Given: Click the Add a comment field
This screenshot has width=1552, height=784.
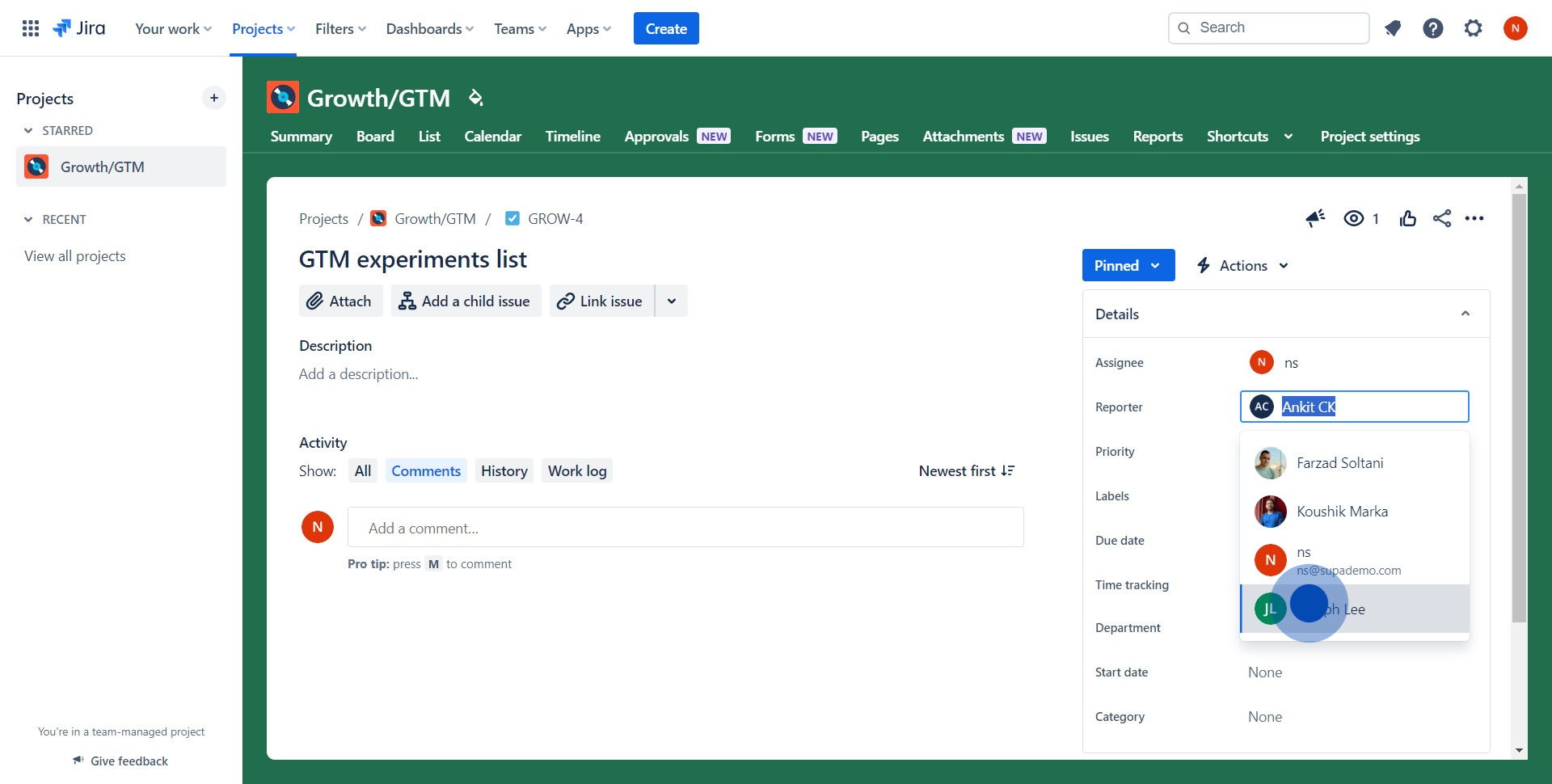Looking at the screenshot, I should coord(685,528).
